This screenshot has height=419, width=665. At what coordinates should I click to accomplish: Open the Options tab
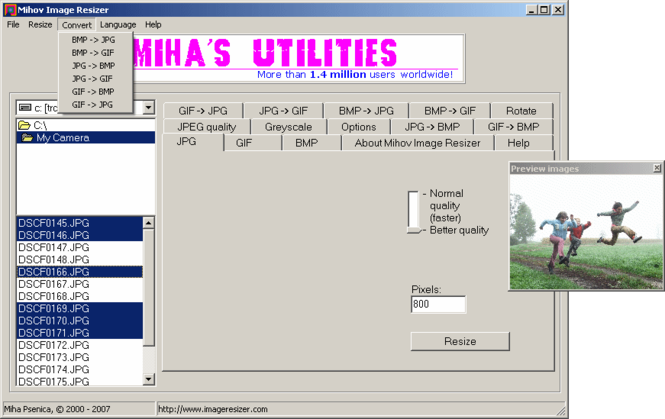[x=359, y=127]
